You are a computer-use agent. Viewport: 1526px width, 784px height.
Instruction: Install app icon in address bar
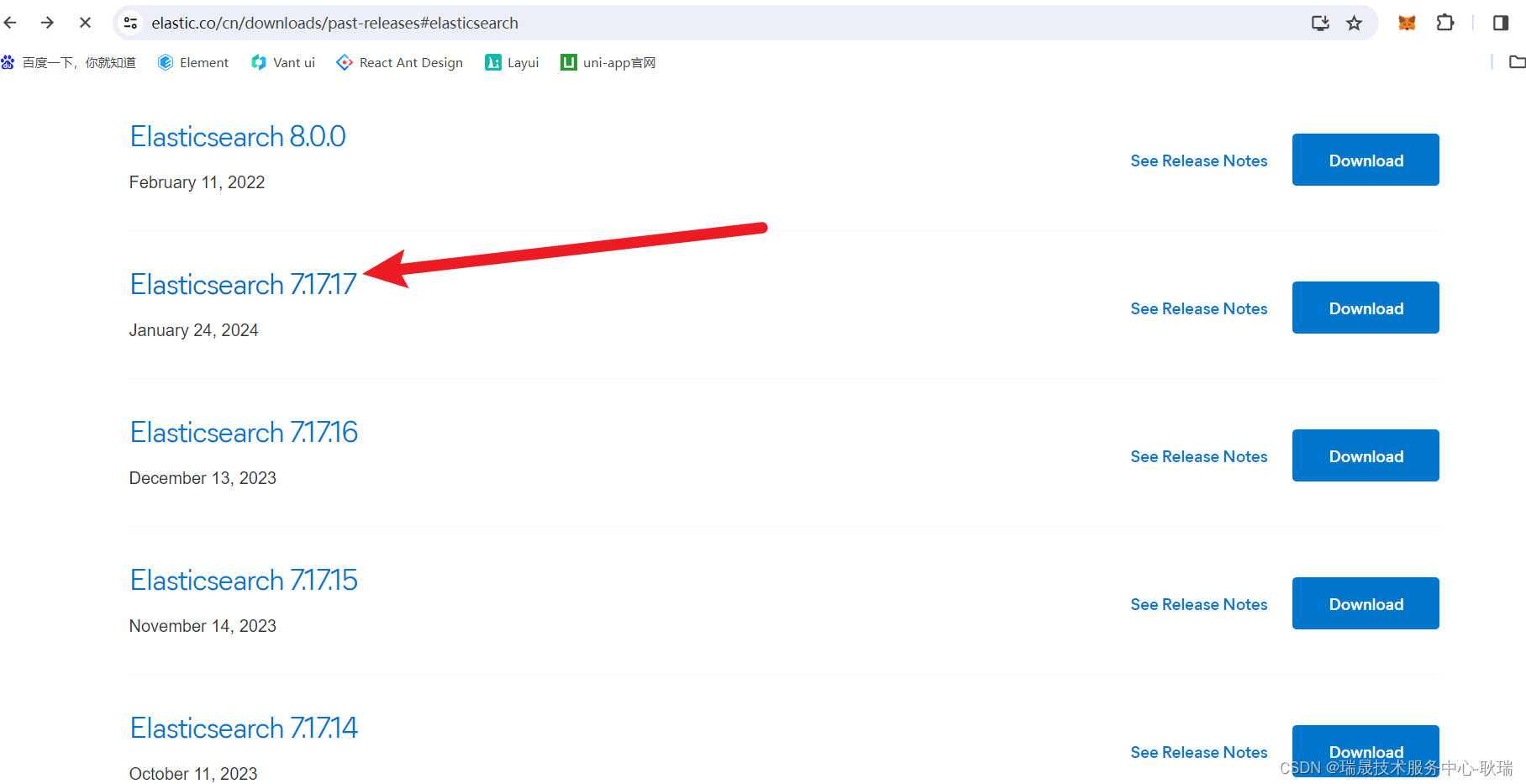coord(1320,23)
